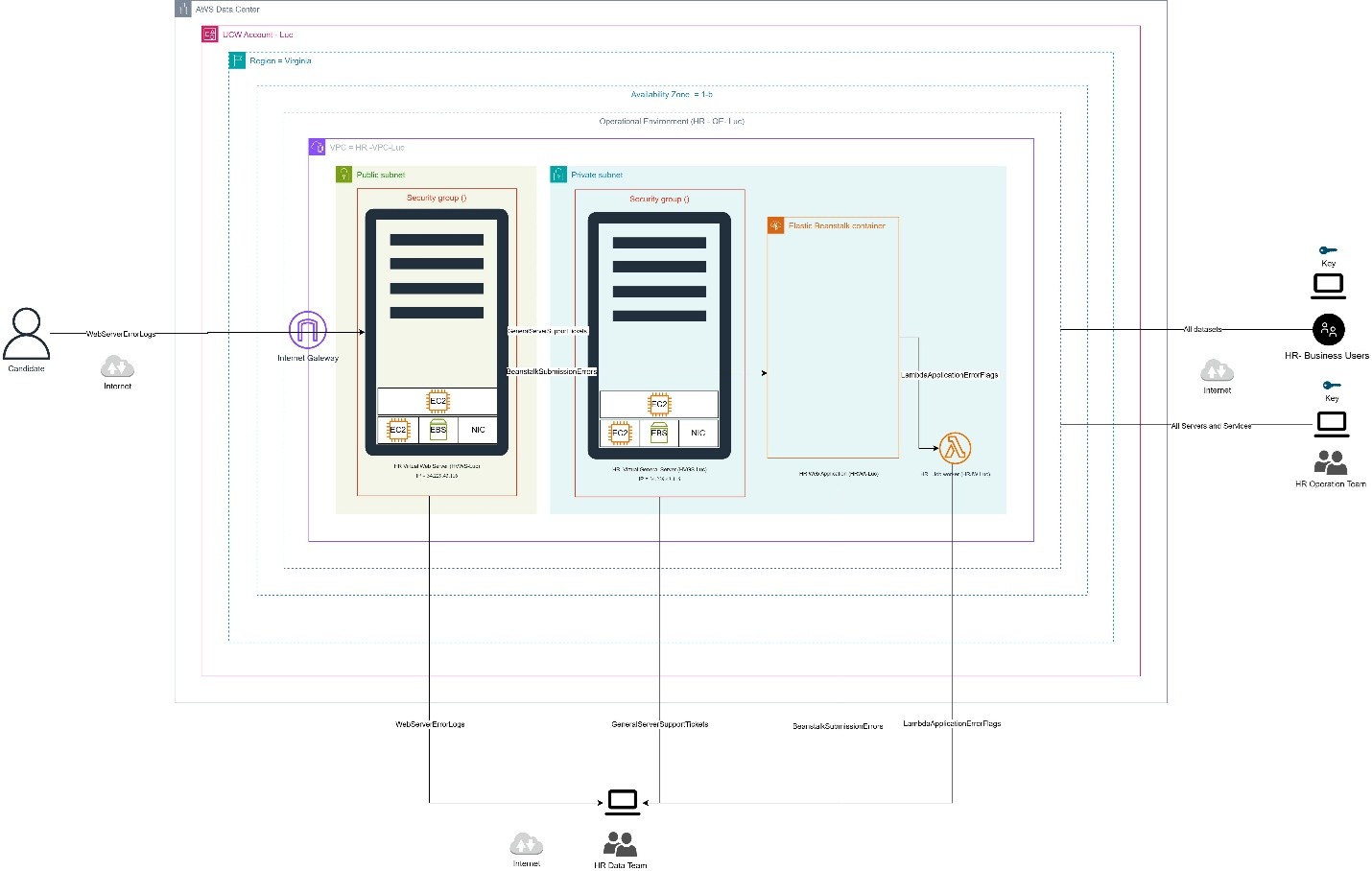
Task: Click the 'Internet Gateway' label
Action: pyautogui.click(x=308, y=358)
